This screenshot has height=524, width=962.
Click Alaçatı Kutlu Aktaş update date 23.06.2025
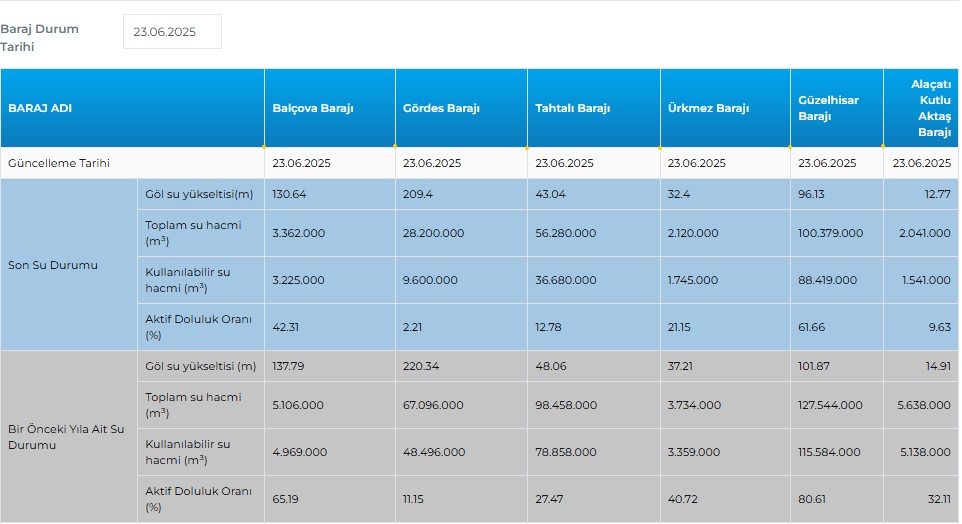(922, 163)
